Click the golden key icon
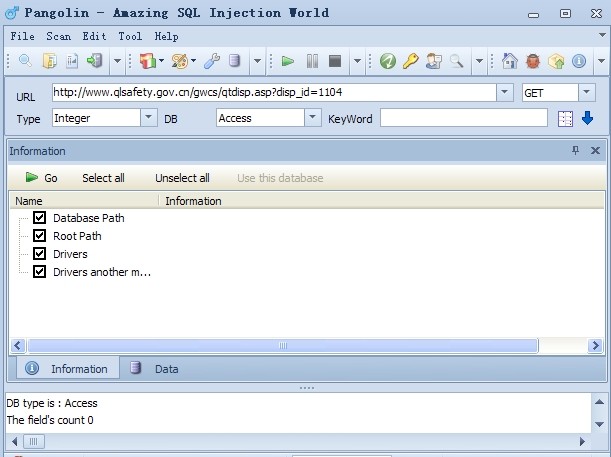 click(410, 61)
